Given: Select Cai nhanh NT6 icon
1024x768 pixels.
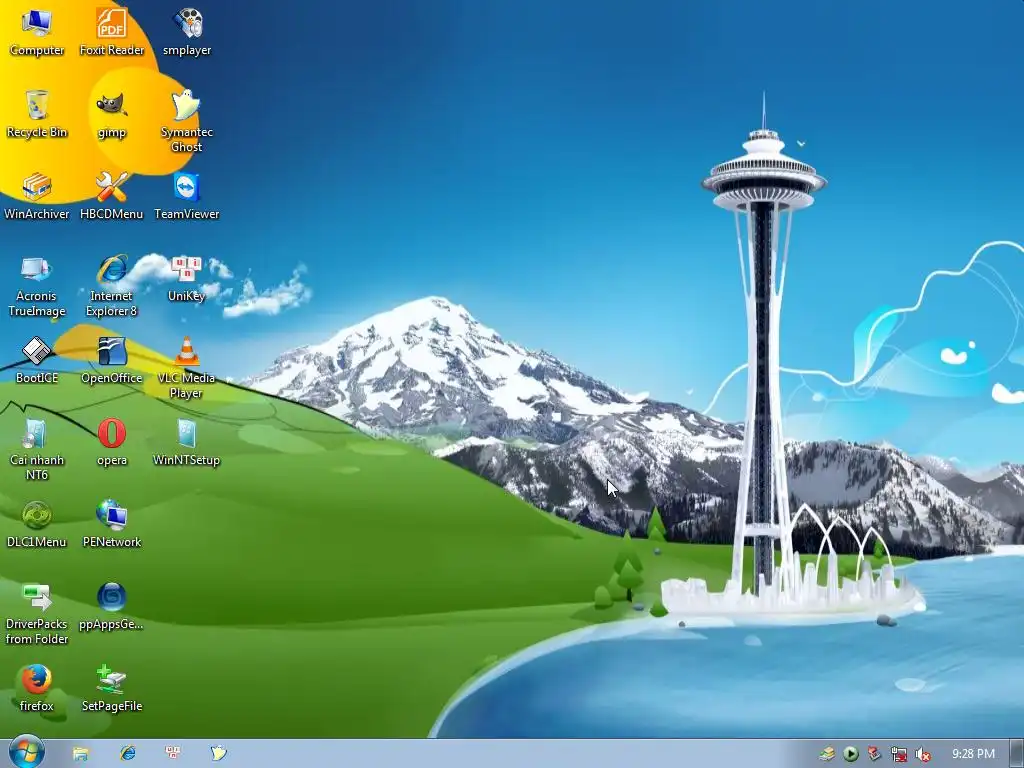Looking at the screenshot, I should pyautogui.click(x=37, y=450).
